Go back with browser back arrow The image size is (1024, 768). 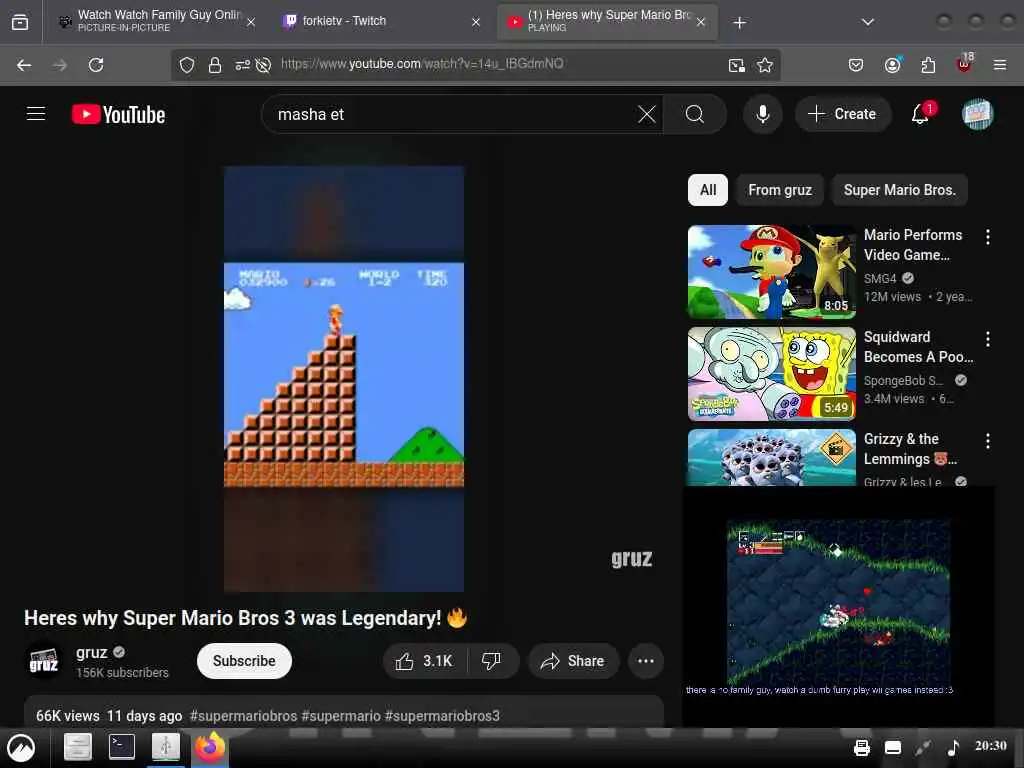coord(24,65)
